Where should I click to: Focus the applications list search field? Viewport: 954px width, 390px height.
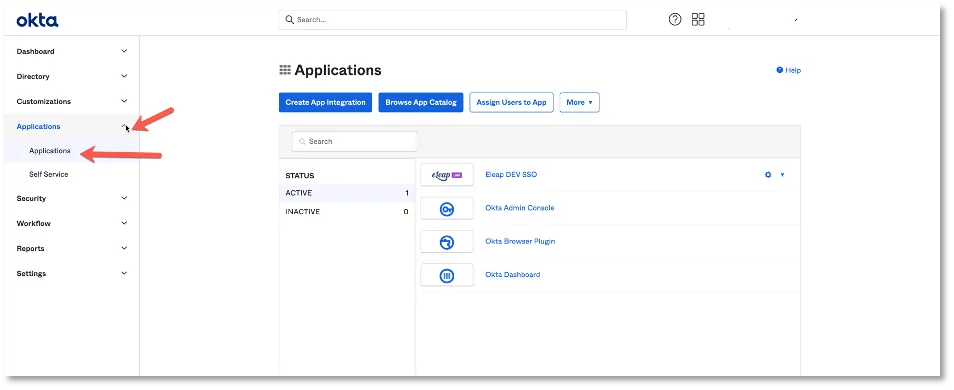click(x=355, y=141)
